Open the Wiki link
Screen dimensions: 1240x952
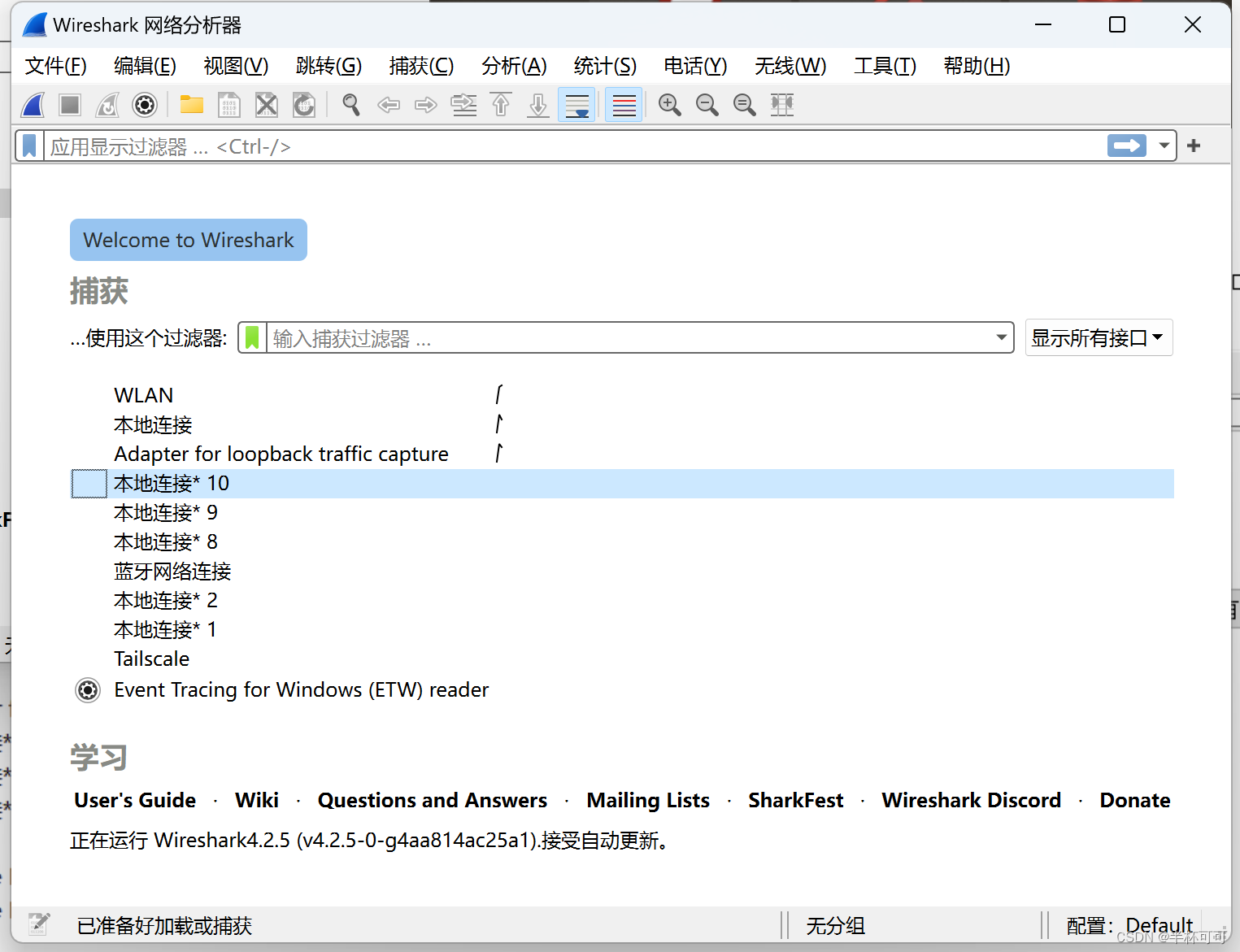point(257,800)
